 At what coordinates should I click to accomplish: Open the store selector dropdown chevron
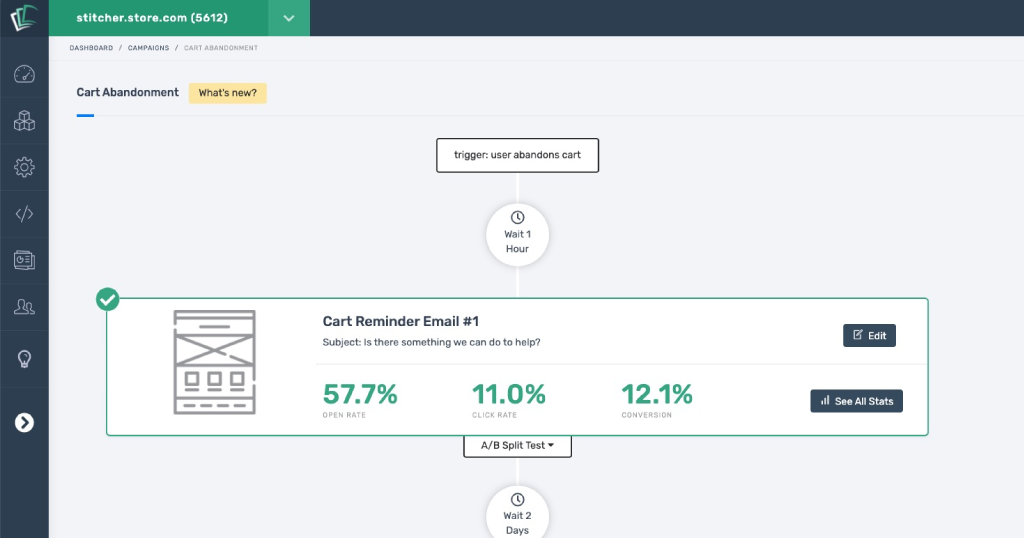[289, 18]
